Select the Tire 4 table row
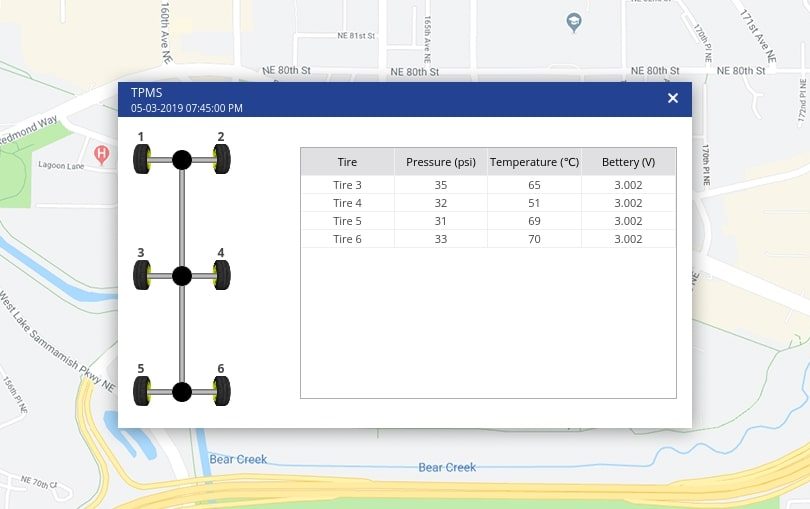This screenshot has width=810, height=509. pyautogui.click(x=488, y=203)
